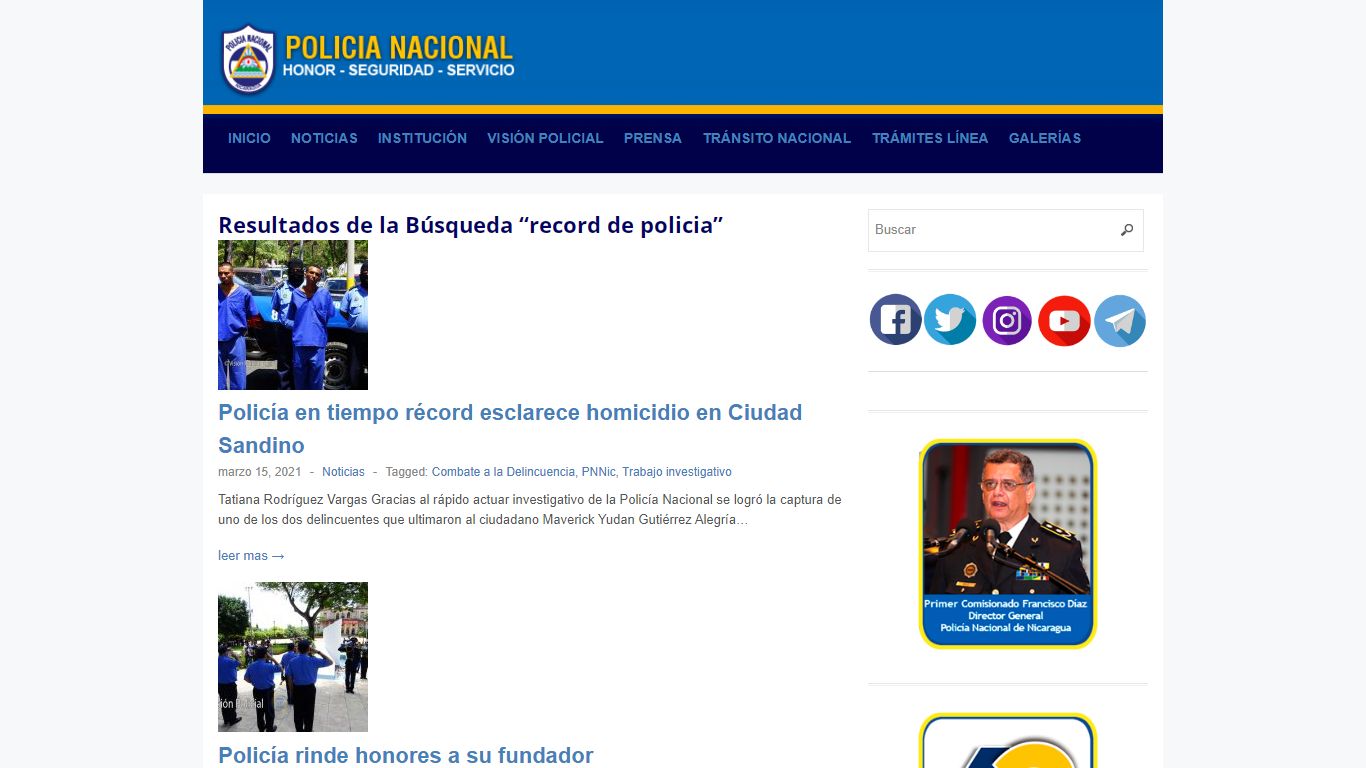Open the Telegram social icon

[1120, 320]
